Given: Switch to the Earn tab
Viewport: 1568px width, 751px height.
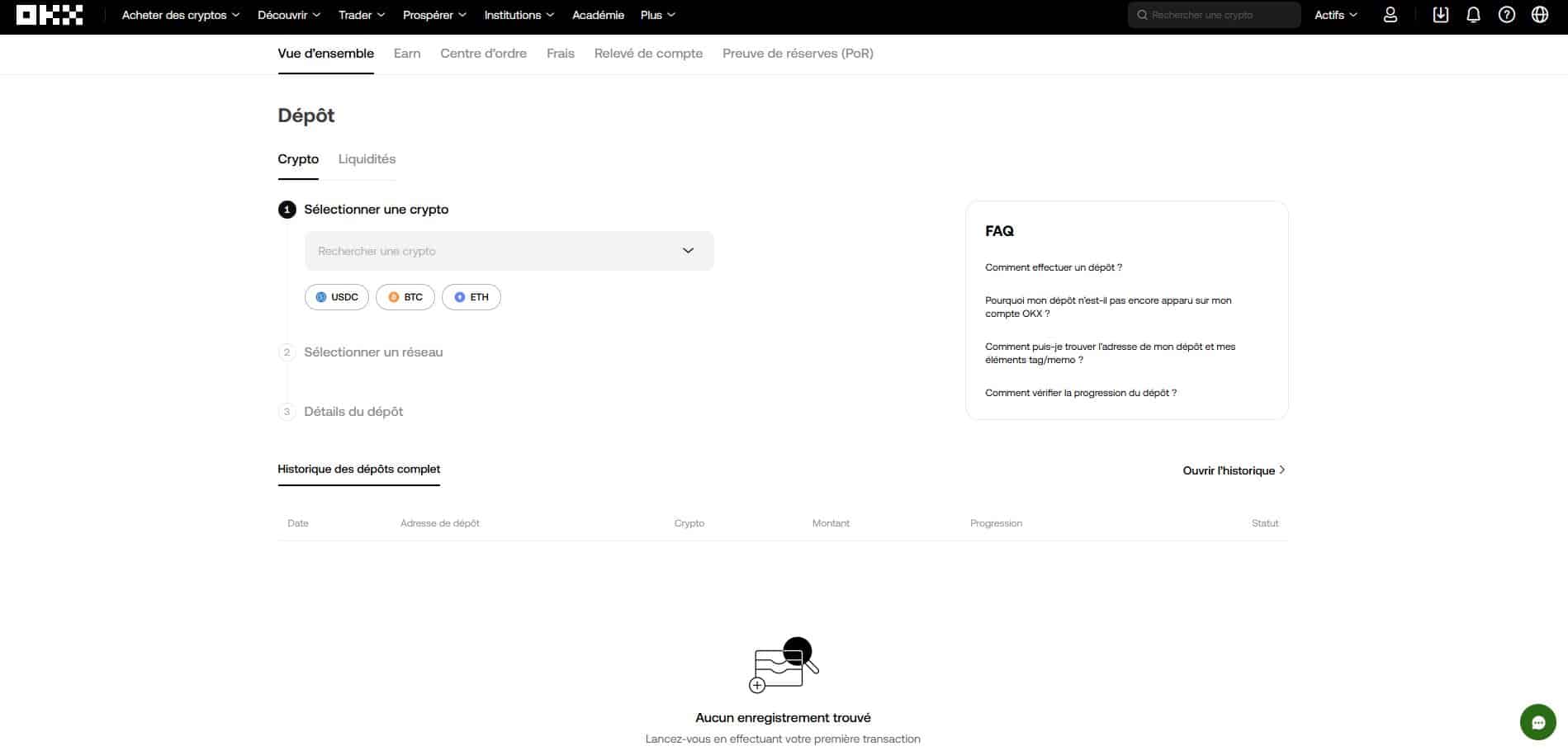Looking at the screenshot, I should pyautogui.click(x=407, y=54).
